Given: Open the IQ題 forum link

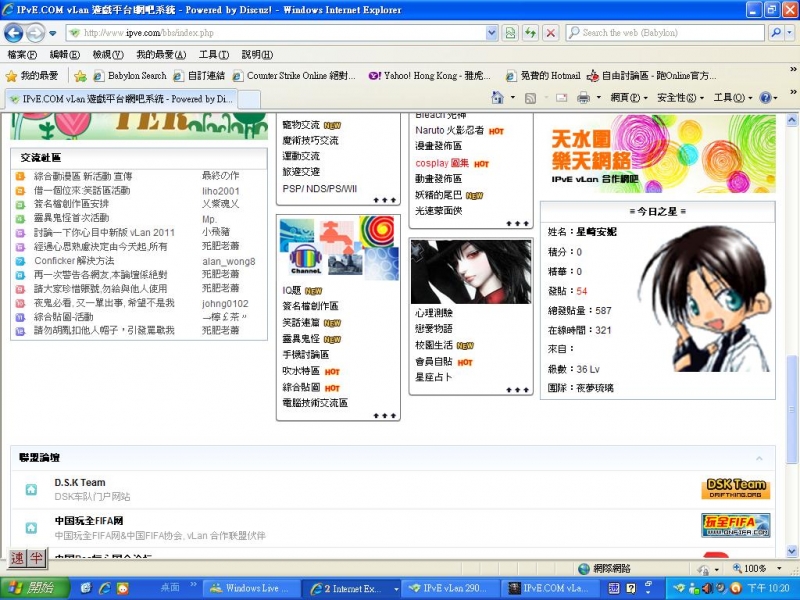Looking at the screenshot, I should 292,291.
